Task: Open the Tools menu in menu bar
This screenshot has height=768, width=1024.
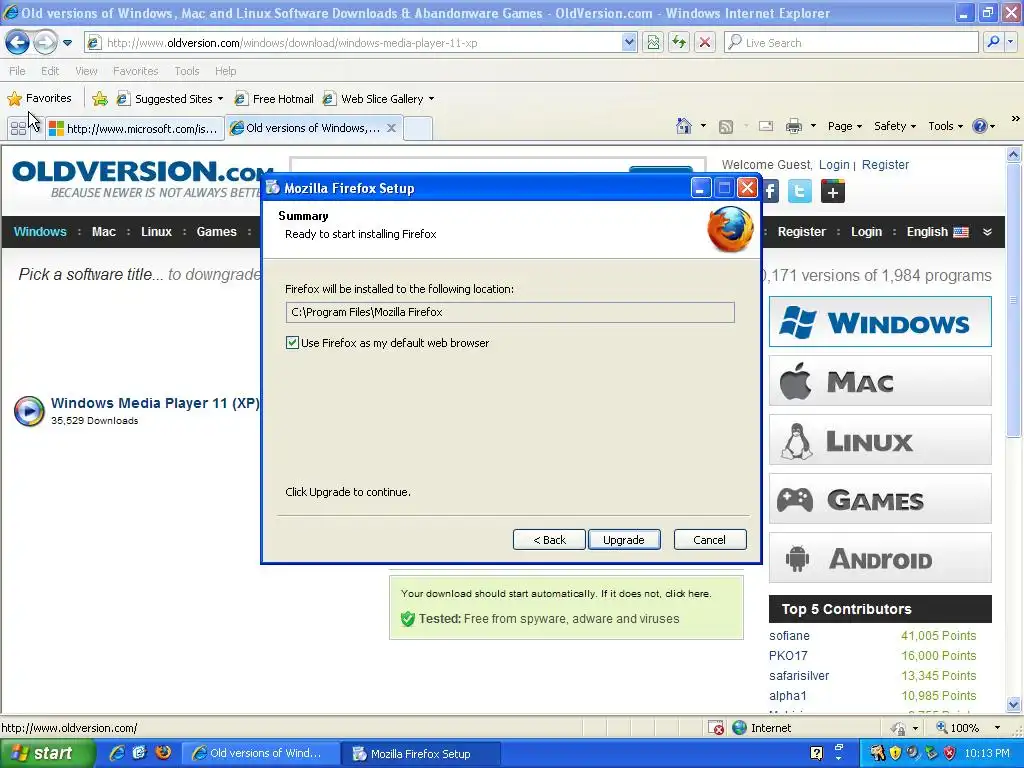Action: coord(187,71)
